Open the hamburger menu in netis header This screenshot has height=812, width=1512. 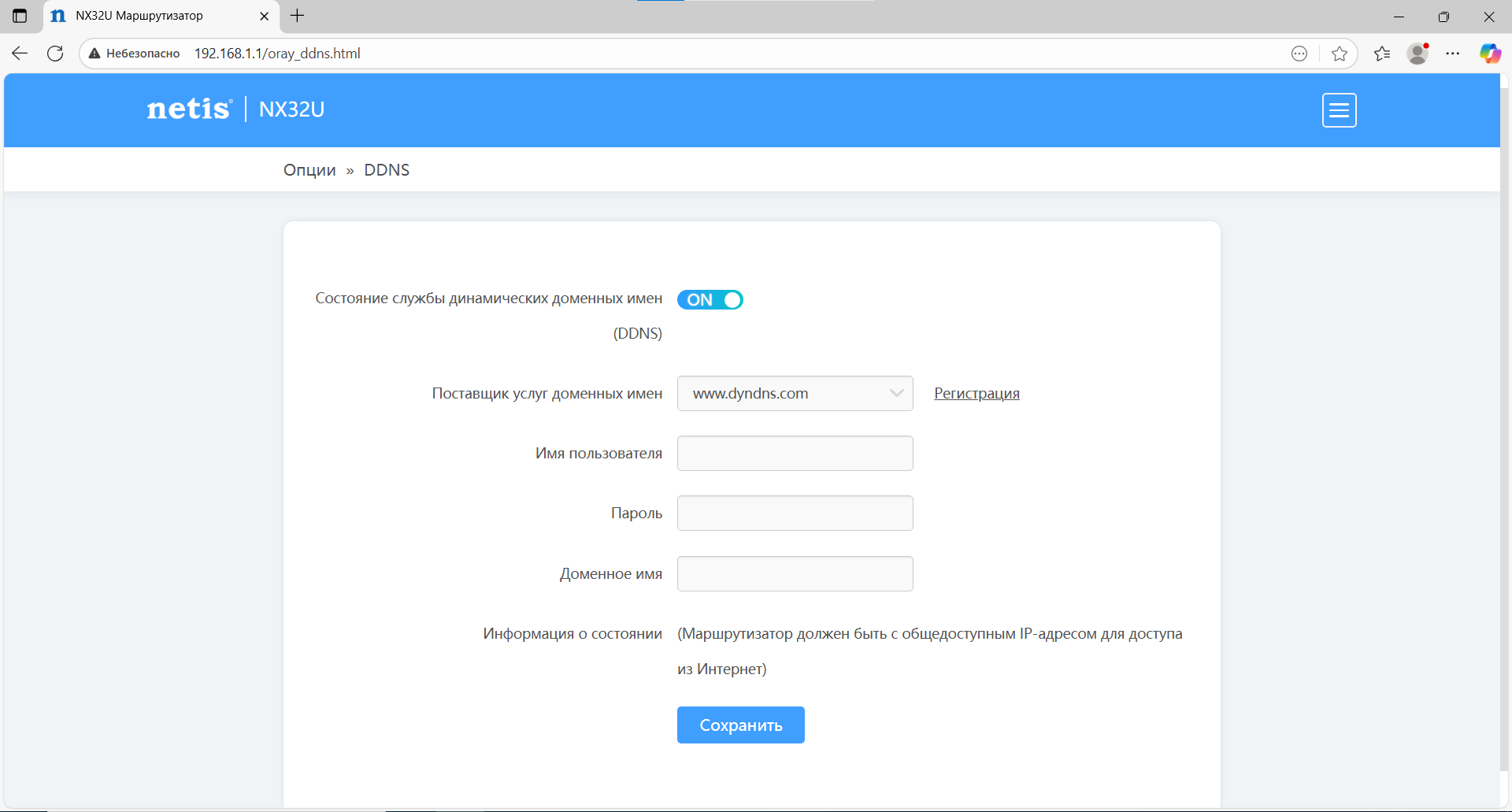pos(1339,110)
